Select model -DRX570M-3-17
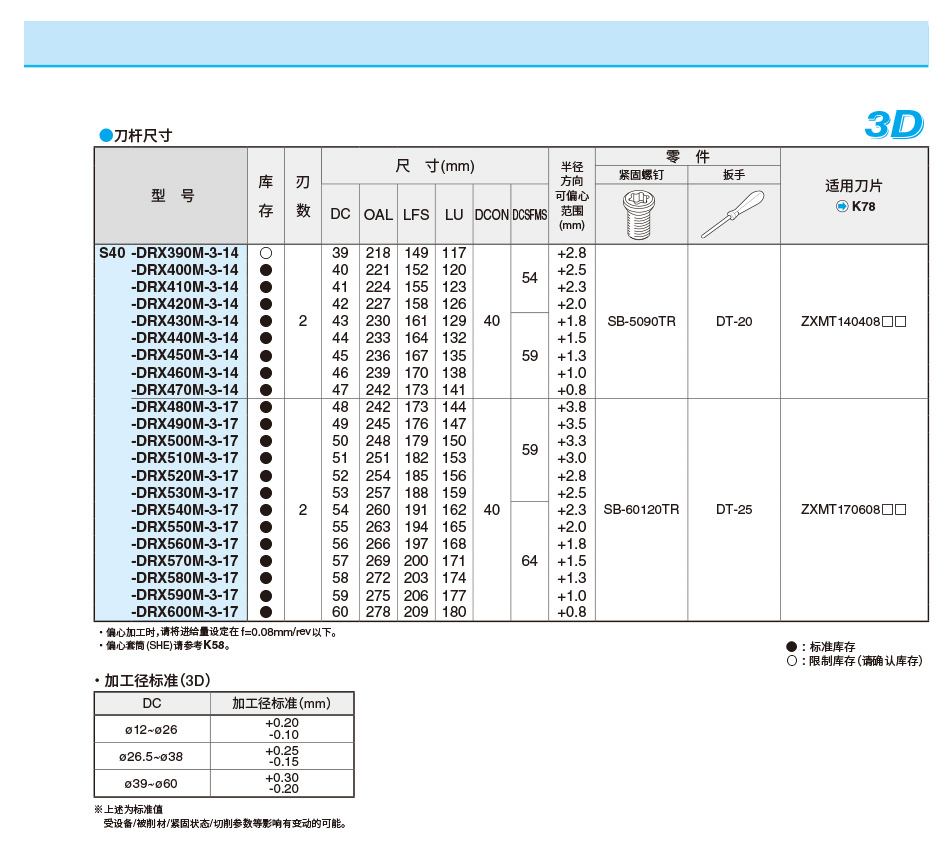 (x=185, y=561)
